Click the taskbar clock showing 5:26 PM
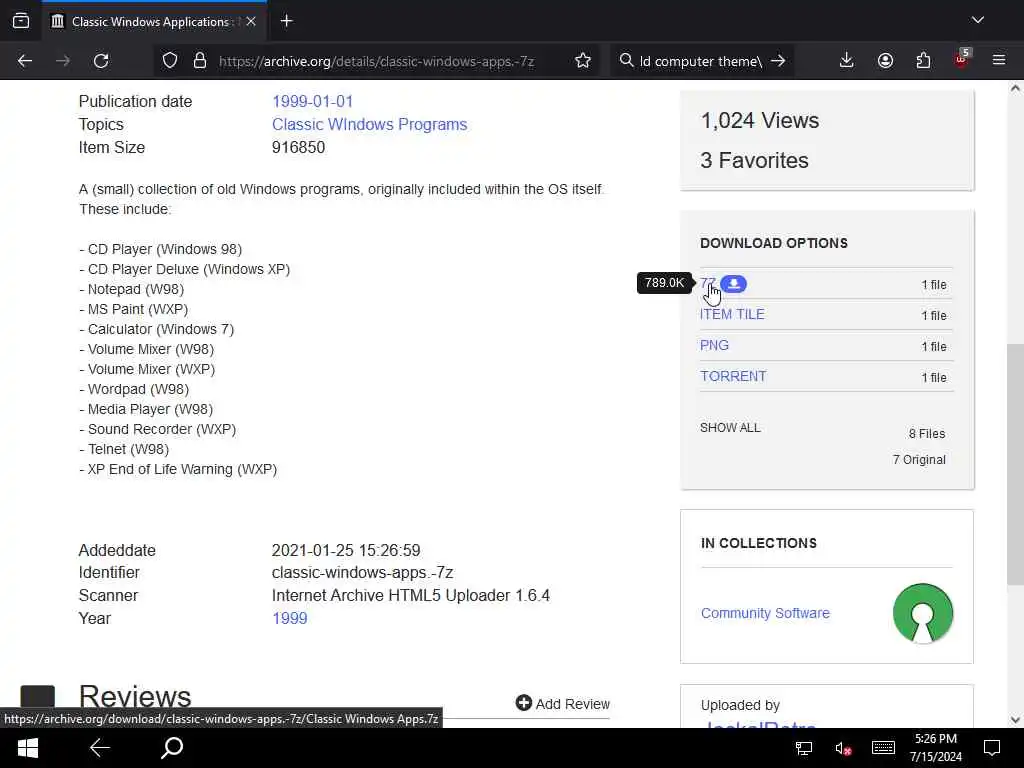 (935, 748)
